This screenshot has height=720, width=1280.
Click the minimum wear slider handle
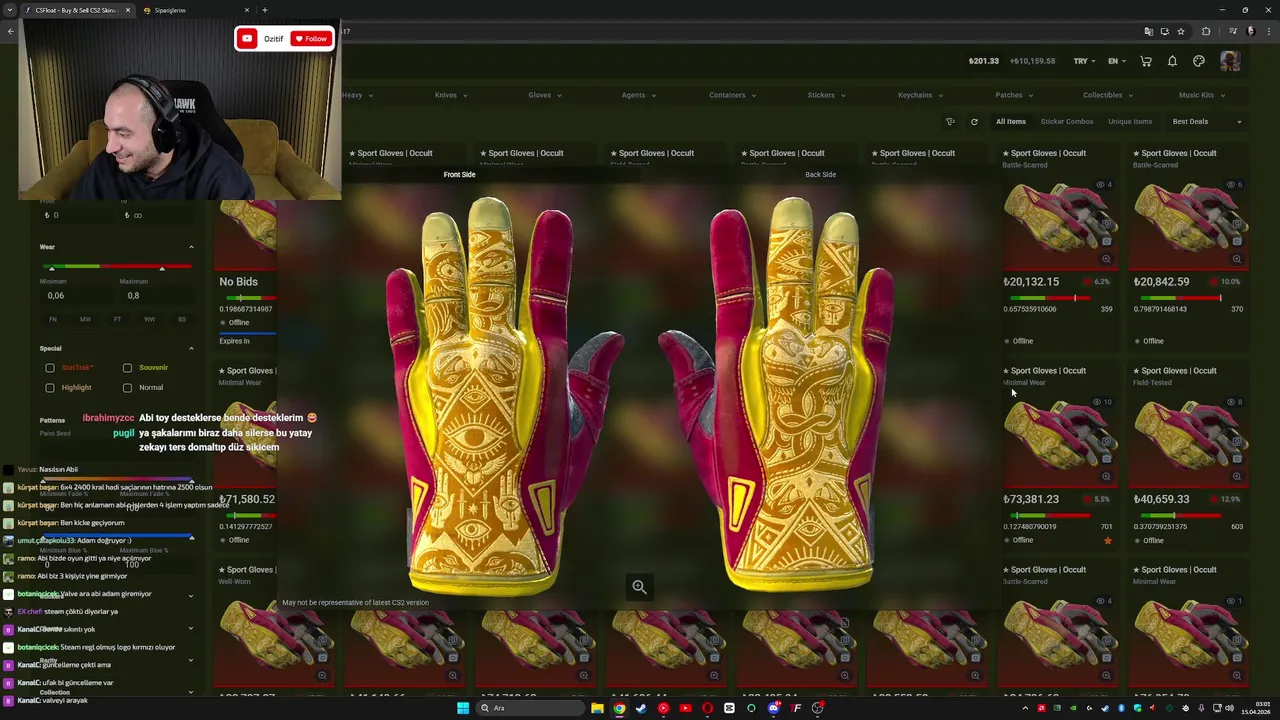[51, 268]
